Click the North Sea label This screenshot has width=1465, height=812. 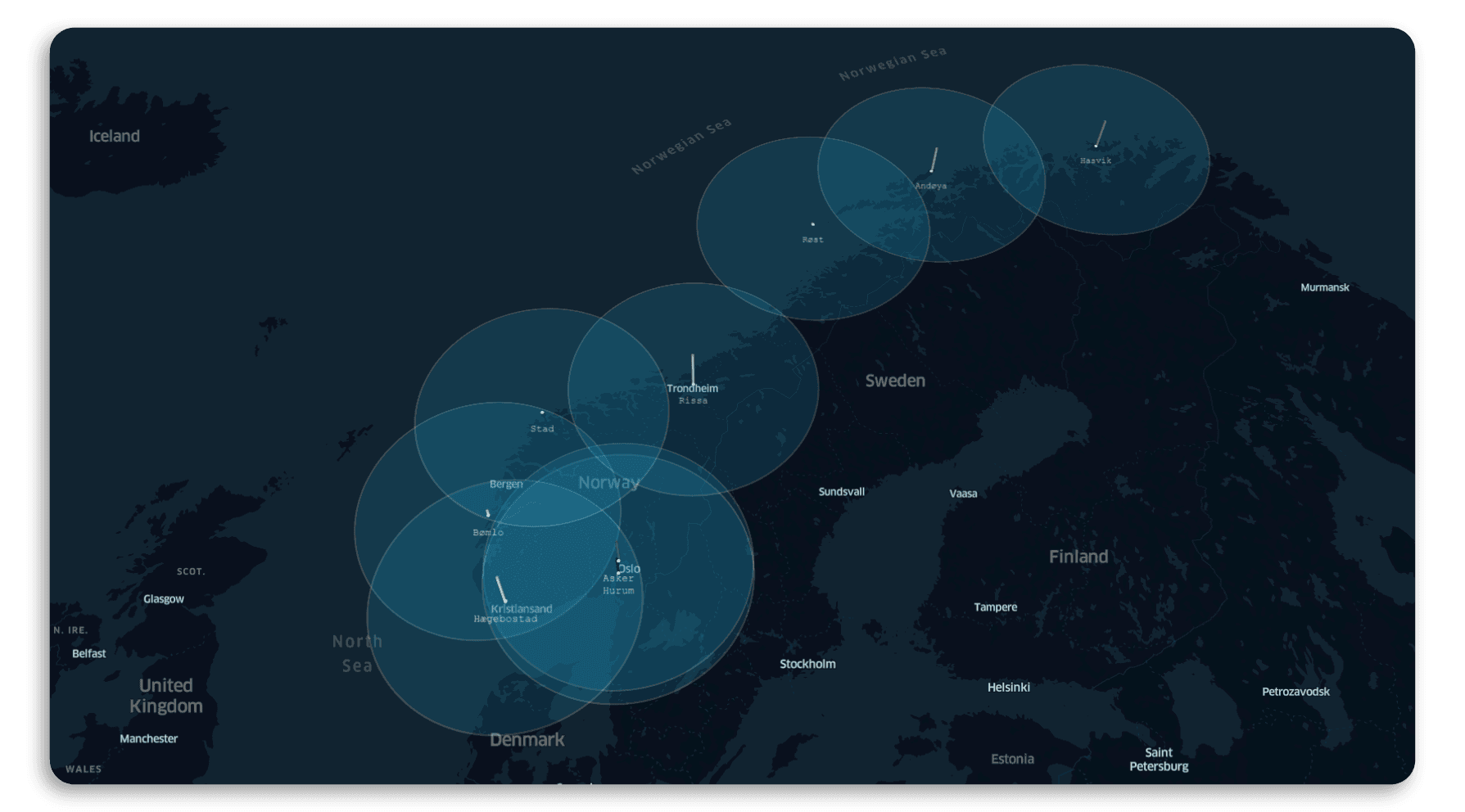coord(357,653)
